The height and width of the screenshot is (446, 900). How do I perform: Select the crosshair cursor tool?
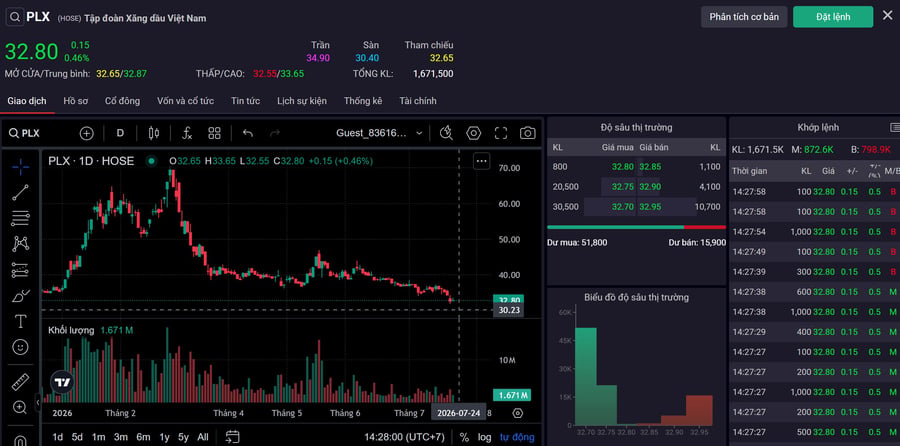click(21, 166)
